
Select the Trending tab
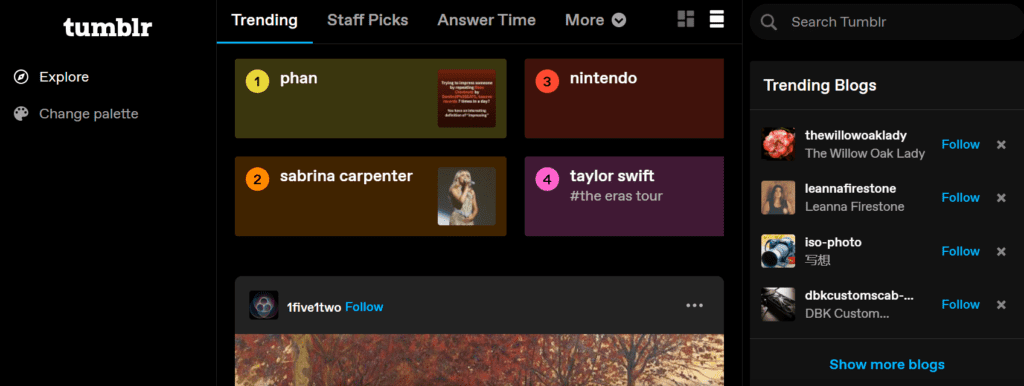pos(264,20)
